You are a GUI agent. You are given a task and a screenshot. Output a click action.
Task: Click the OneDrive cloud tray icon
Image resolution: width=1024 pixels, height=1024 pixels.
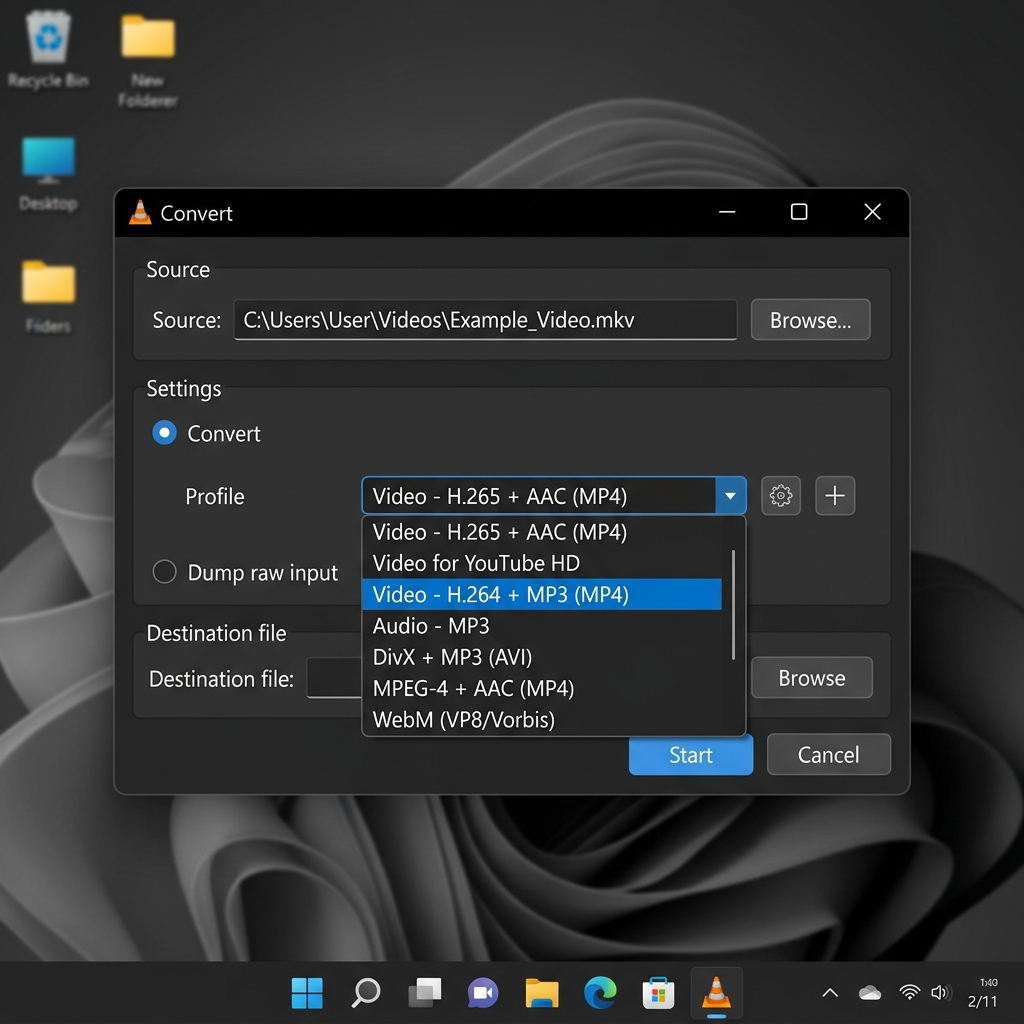(x=869, y=993)
